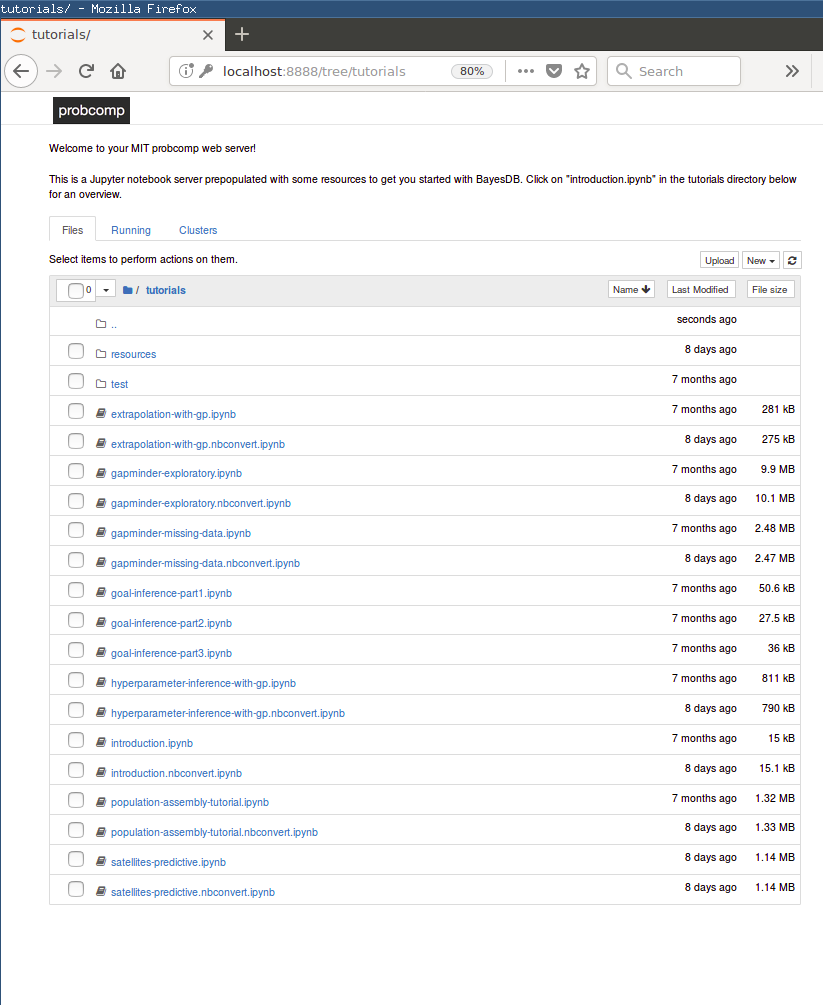The image size is (823, 1005).
Task: Click the tutorials breadcrumb link
Action: coord(166,290)
